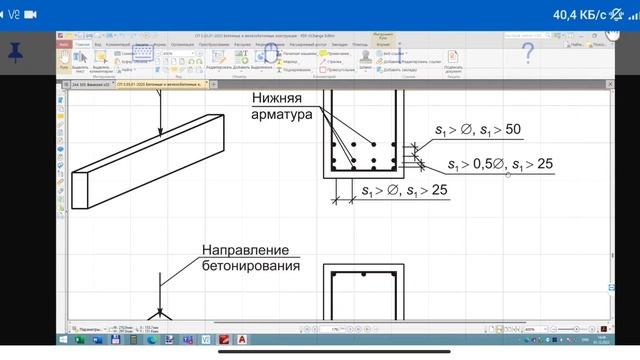
Task: Adjust the zoom slider in status bar
Action: coord(576,329)
